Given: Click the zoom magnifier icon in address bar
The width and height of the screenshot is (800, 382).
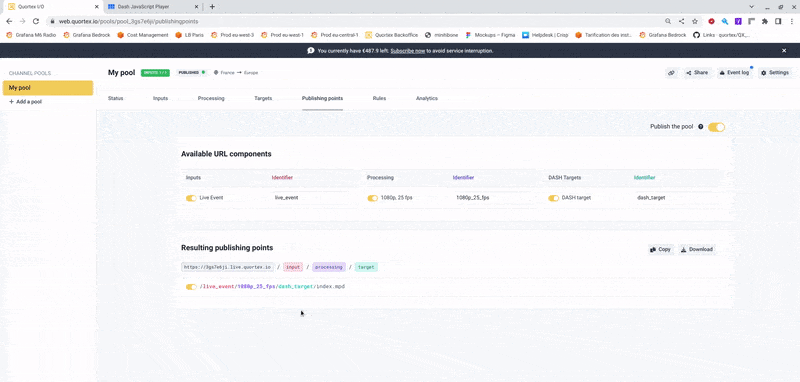Looking at the screenshot, I should click(668, 21).
